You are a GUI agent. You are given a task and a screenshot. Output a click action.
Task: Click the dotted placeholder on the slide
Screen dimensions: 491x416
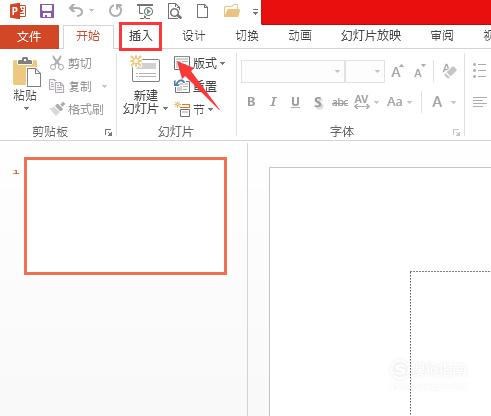pyautogui.click(x=450, y=343)
